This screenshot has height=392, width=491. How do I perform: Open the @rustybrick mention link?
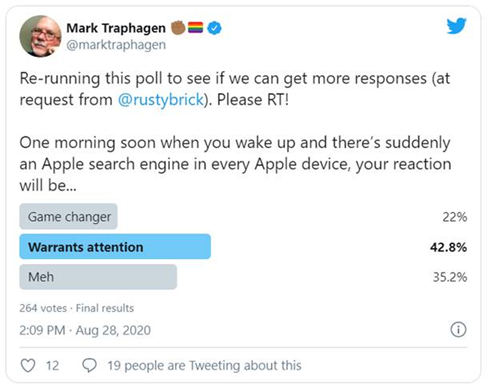(161, 100)
